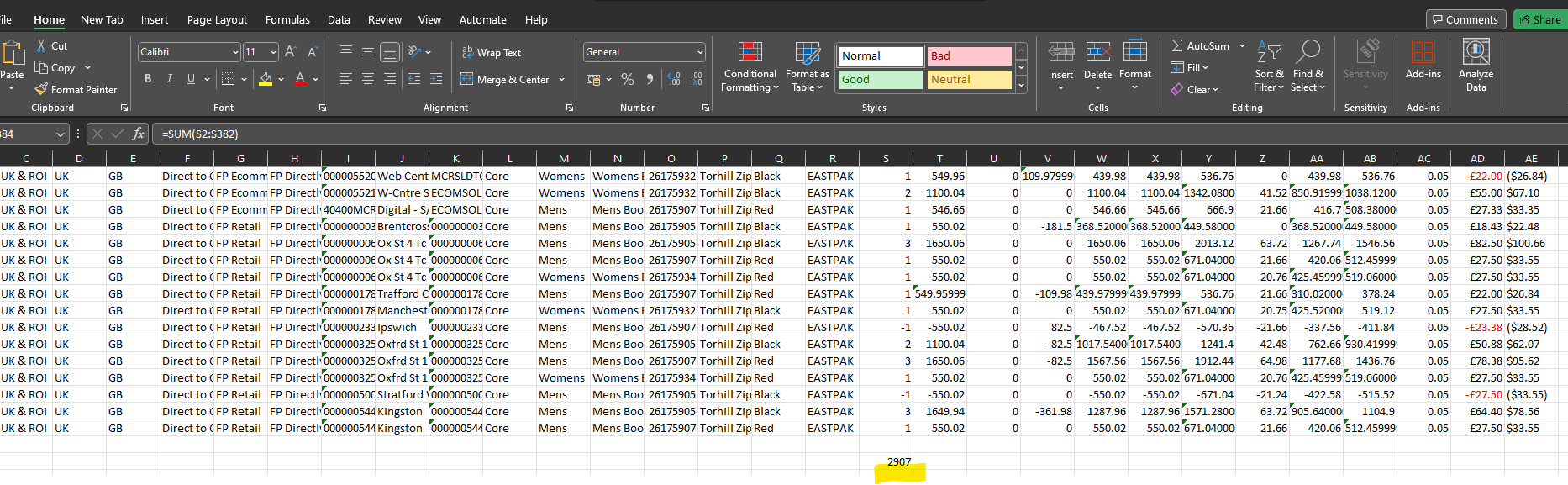Apply the red Font Color
The image size is (1568, 485).
300,79
